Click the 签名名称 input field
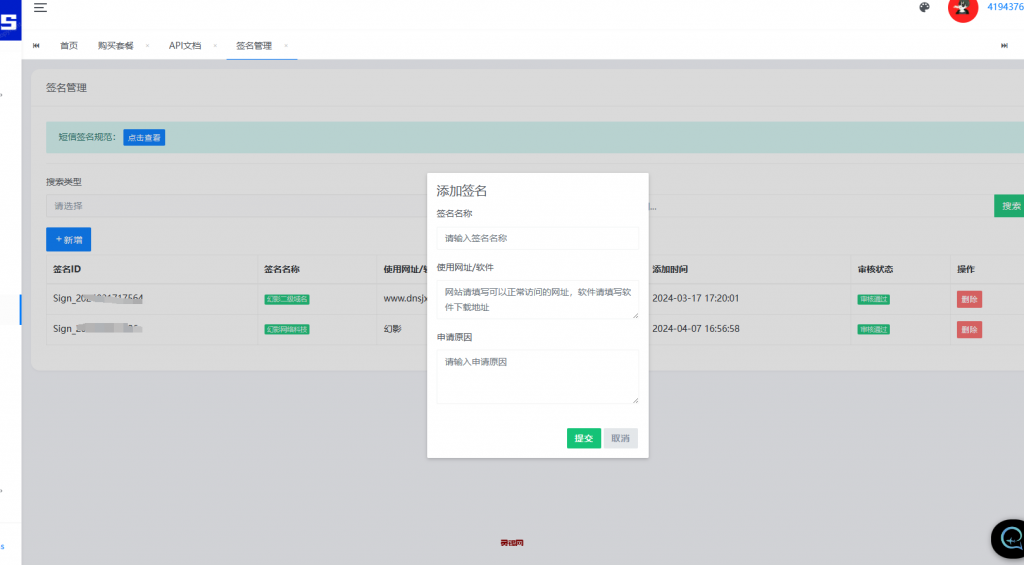 (x=538, y=238)
